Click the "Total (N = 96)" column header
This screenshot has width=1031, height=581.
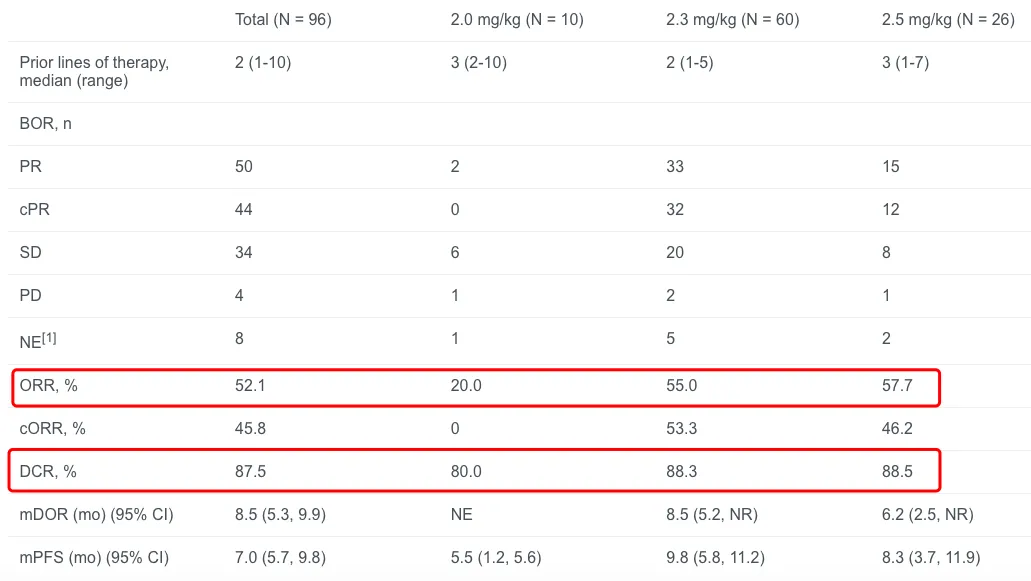pos(283,20)
